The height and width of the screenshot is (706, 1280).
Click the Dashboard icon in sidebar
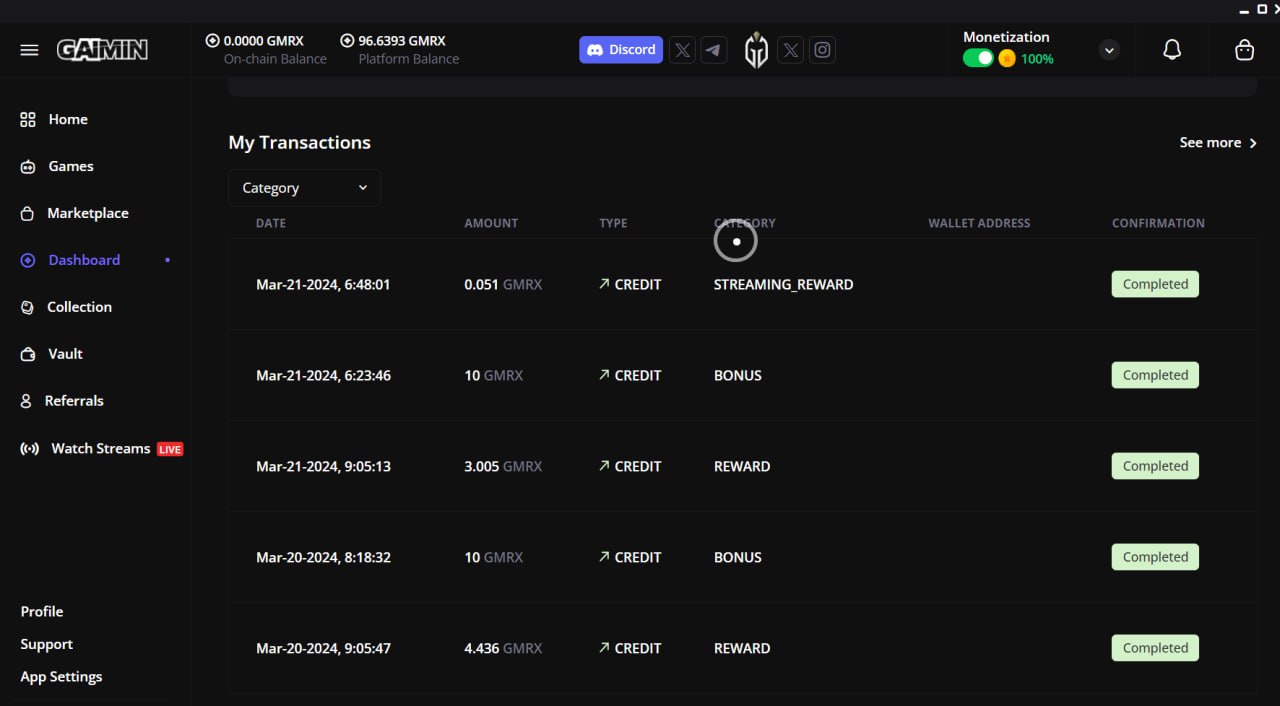[x=28, y=260]
